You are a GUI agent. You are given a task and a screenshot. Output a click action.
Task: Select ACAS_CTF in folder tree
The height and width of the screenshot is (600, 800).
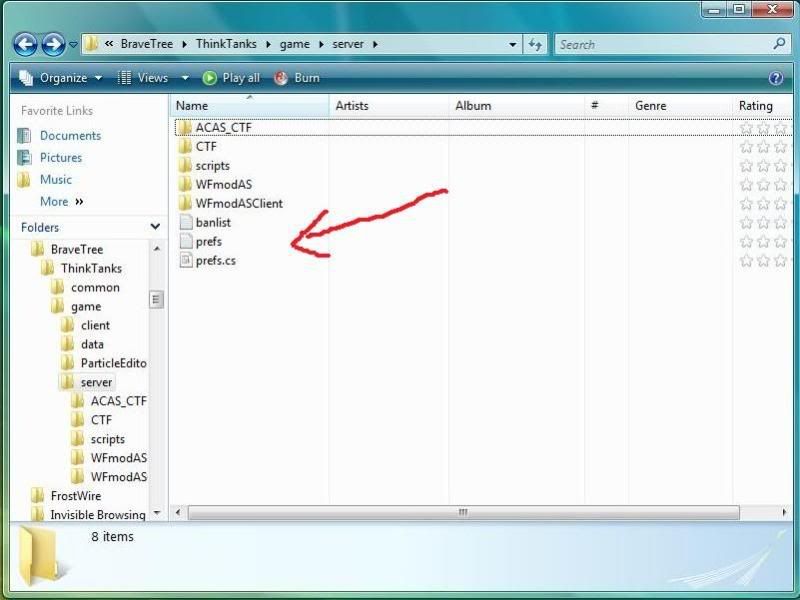pyautogui.click(x=118, y=401)
